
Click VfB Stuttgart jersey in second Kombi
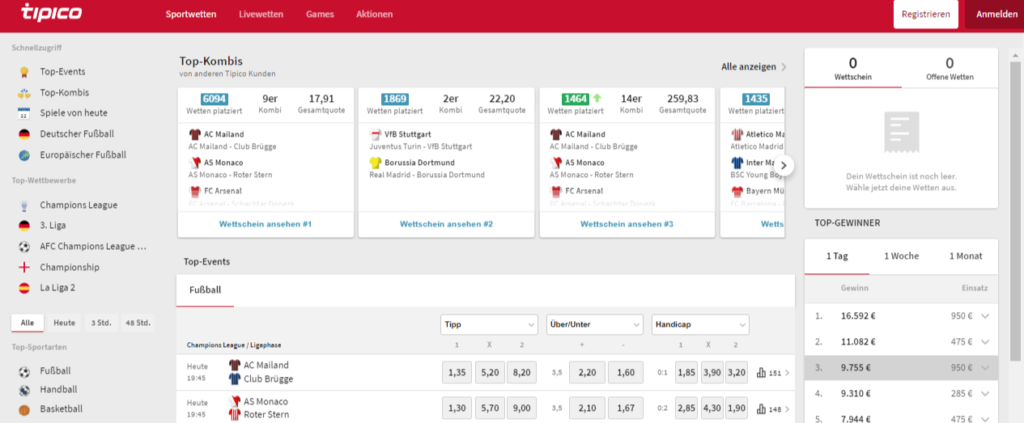click(x=376, y=134)
